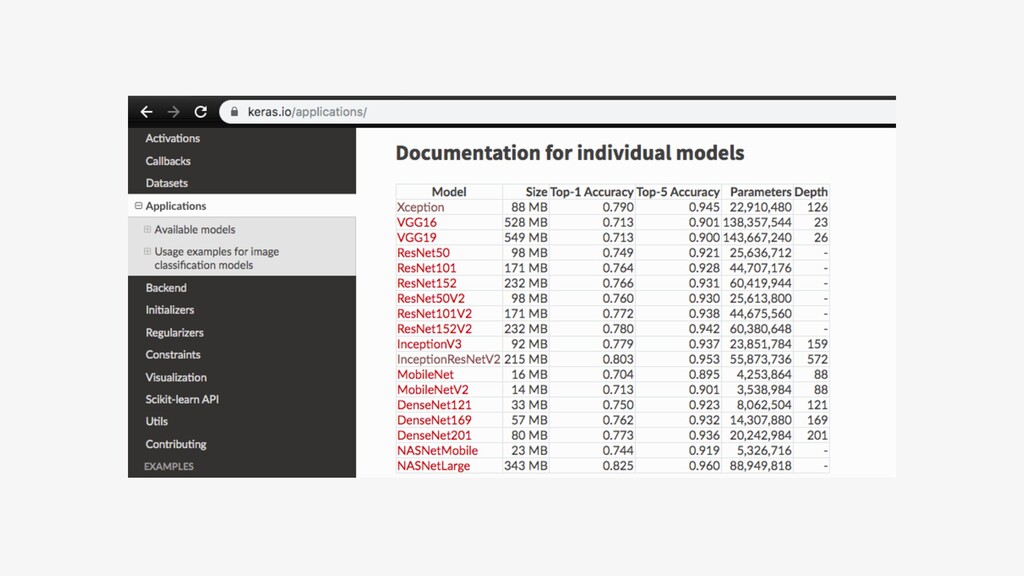Viewport: 1024px width, 576px height.
Task: Click the Available models link text
Action: click(x=195, y=229)
